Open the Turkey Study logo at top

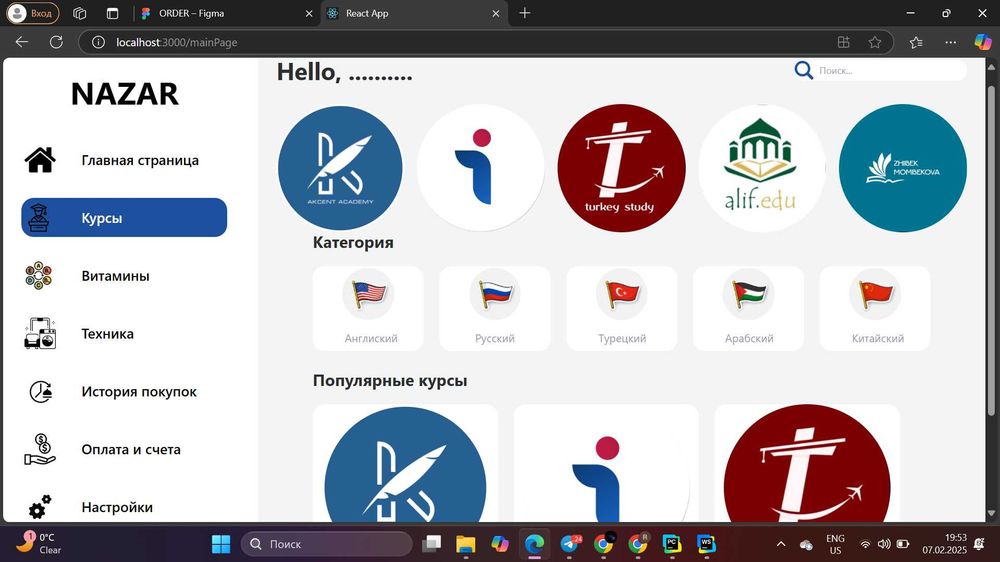(x=621, y=168)
